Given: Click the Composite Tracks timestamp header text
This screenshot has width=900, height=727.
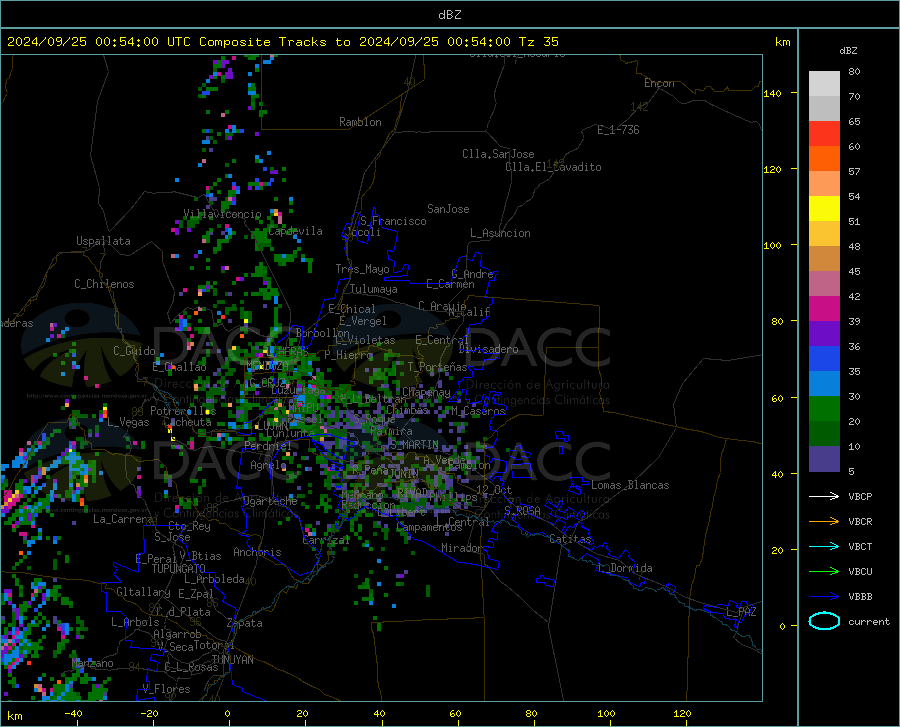Looking at the screenshot, I should [283, 42].
